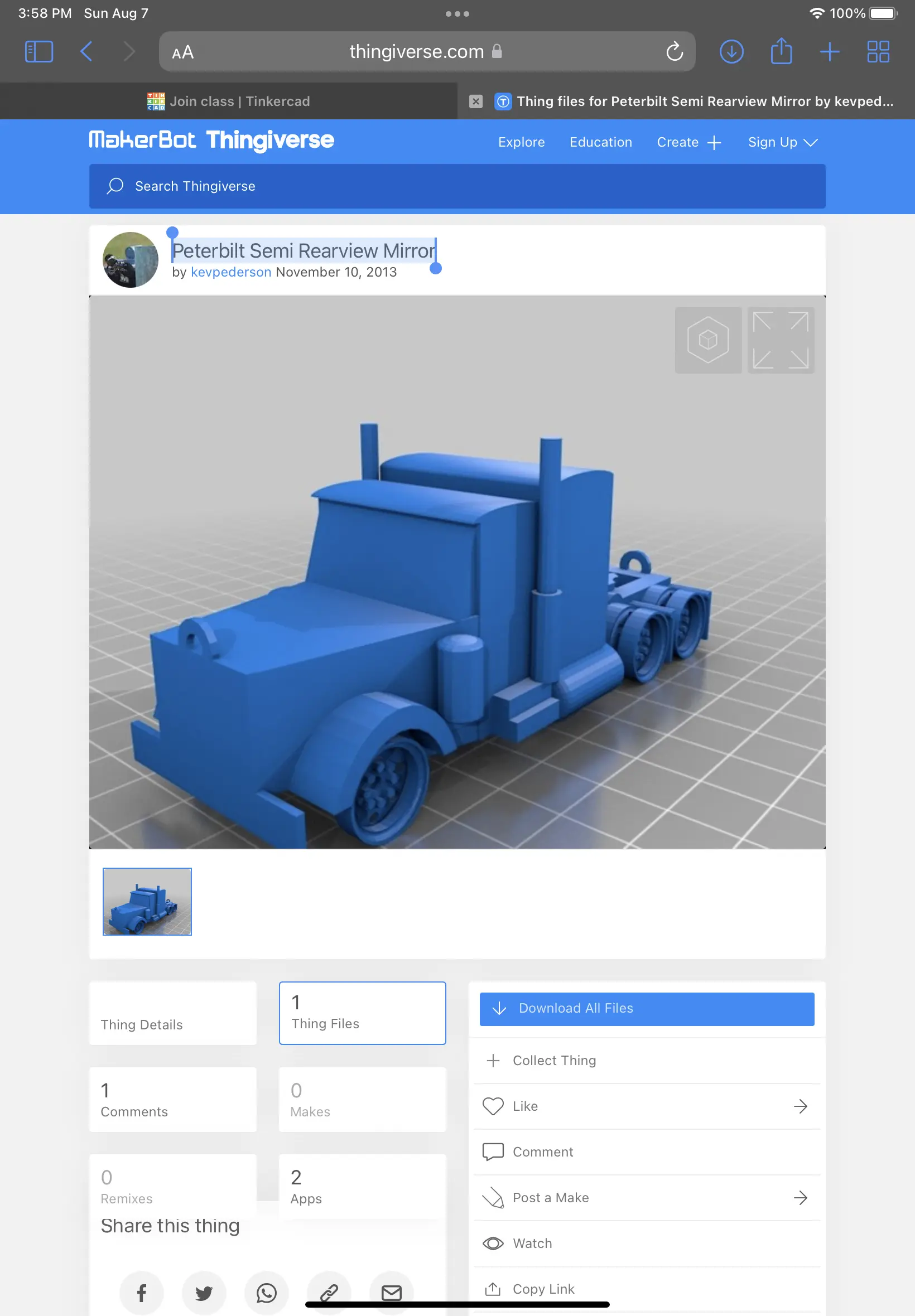Open the Safari downloads list
915x1316 pixels.
[x=731, y=51]
